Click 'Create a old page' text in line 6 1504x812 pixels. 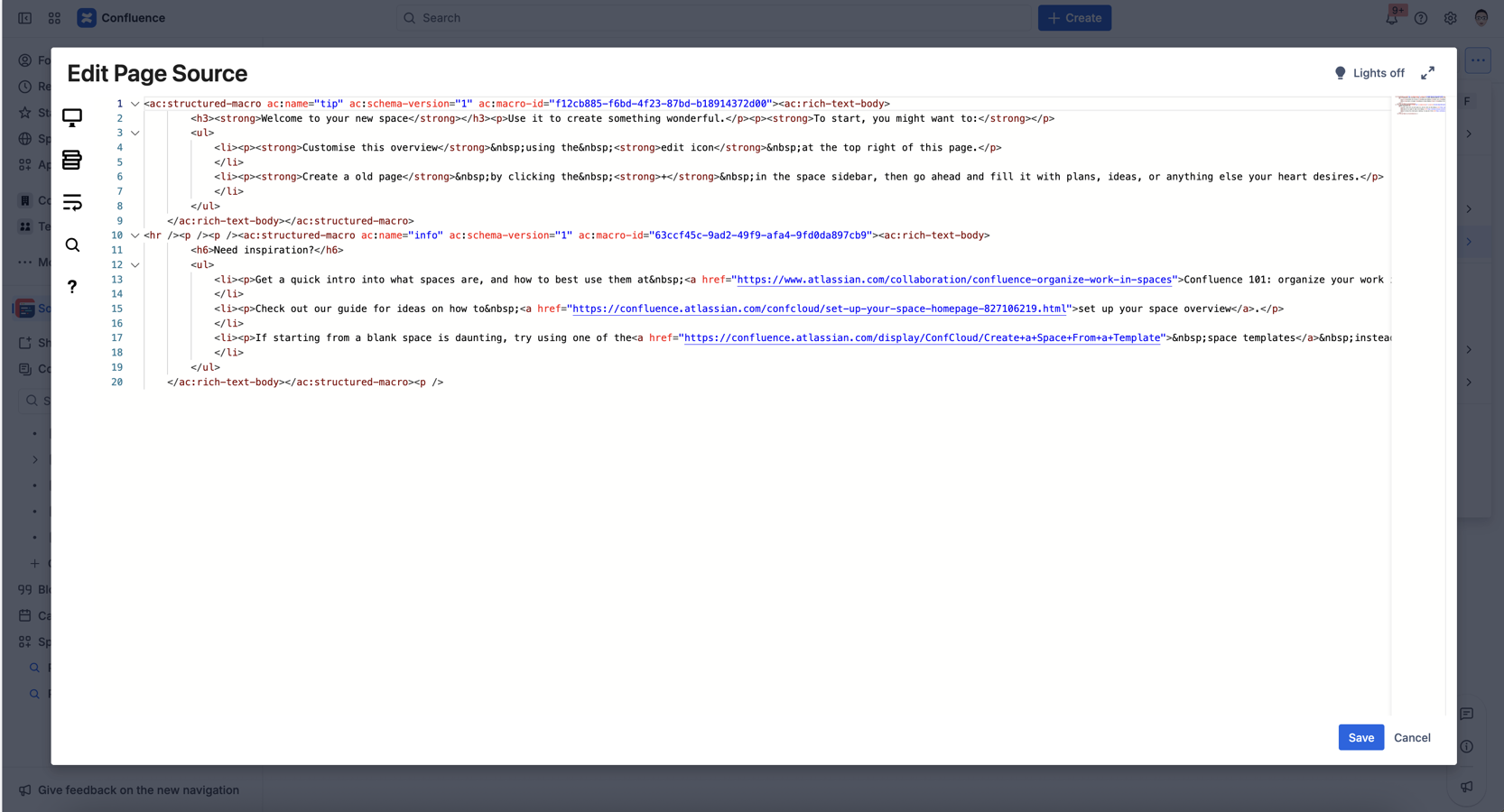coord(352,177)
